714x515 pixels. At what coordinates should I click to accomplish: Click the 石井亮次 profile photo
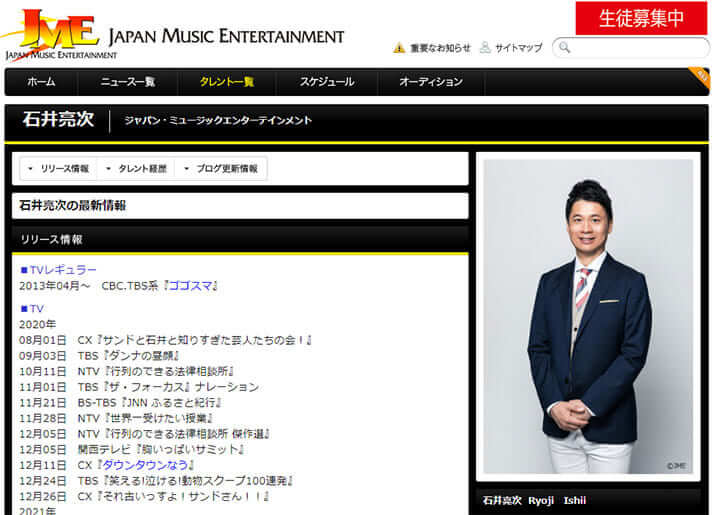click(x=588, y=316)
